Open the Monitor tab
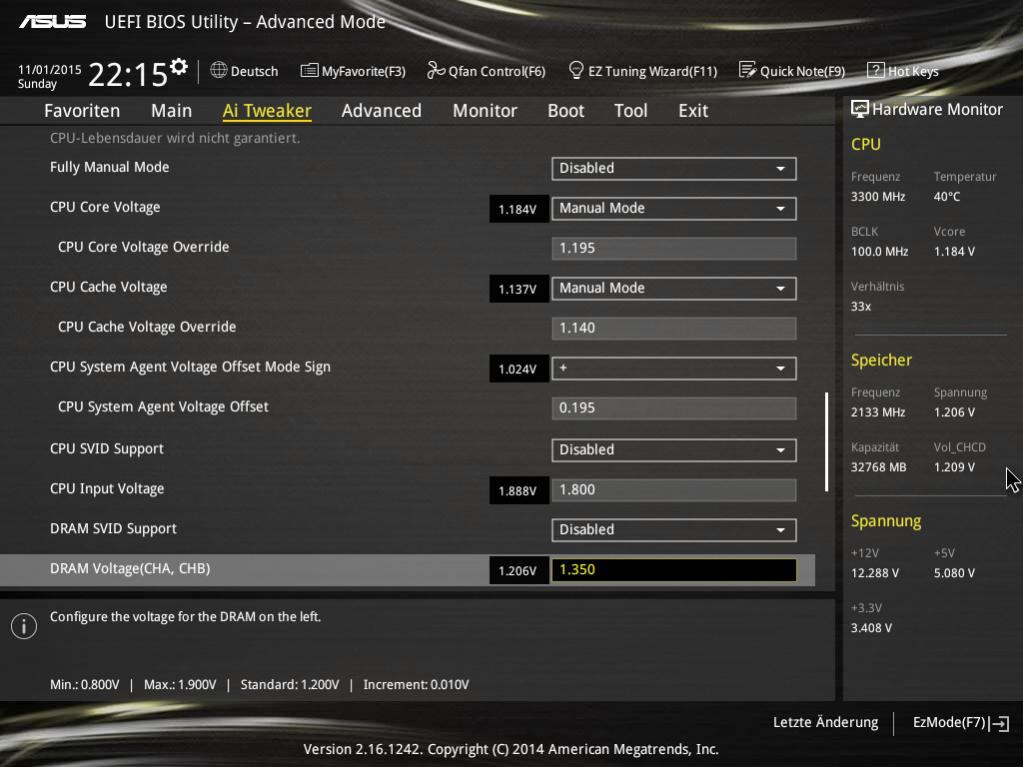 [485, 111]
